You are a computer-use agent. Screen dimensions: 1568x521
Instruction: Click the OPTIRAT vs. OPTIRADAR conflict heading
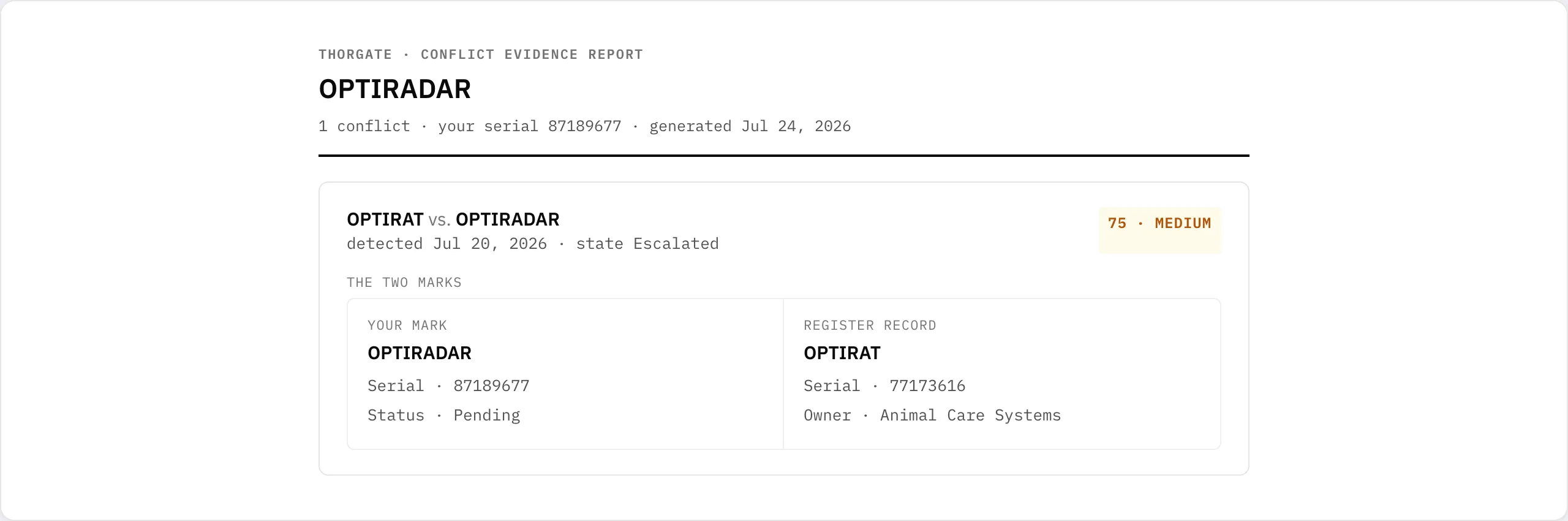(x=453, y=219)
